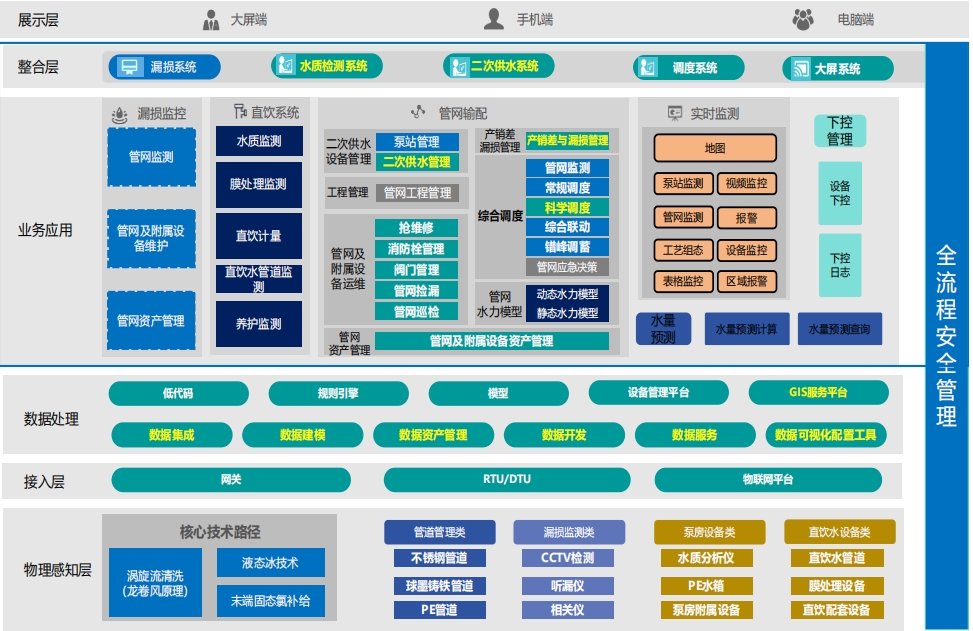The width and height of the screenshot is (973, 631).
Task: Select the 地图 panel inside 实时监测
Action: click(x=715, y=147)
